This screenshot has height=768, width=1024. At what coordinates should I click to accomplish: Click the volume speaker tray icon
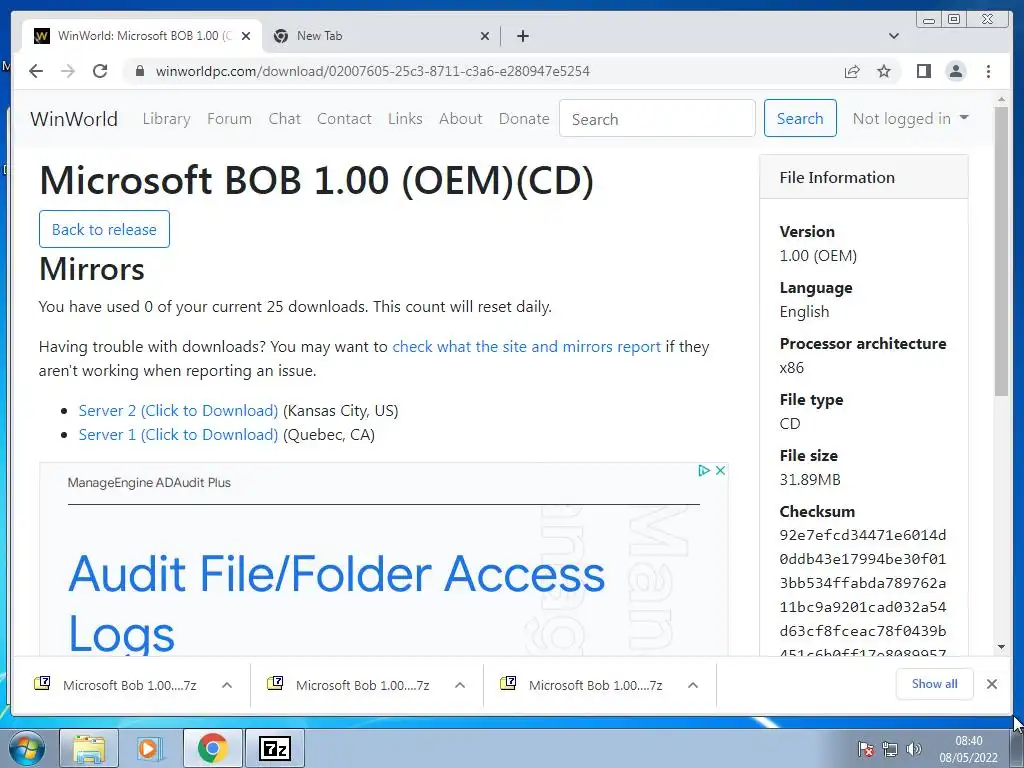tap(914, 749)
